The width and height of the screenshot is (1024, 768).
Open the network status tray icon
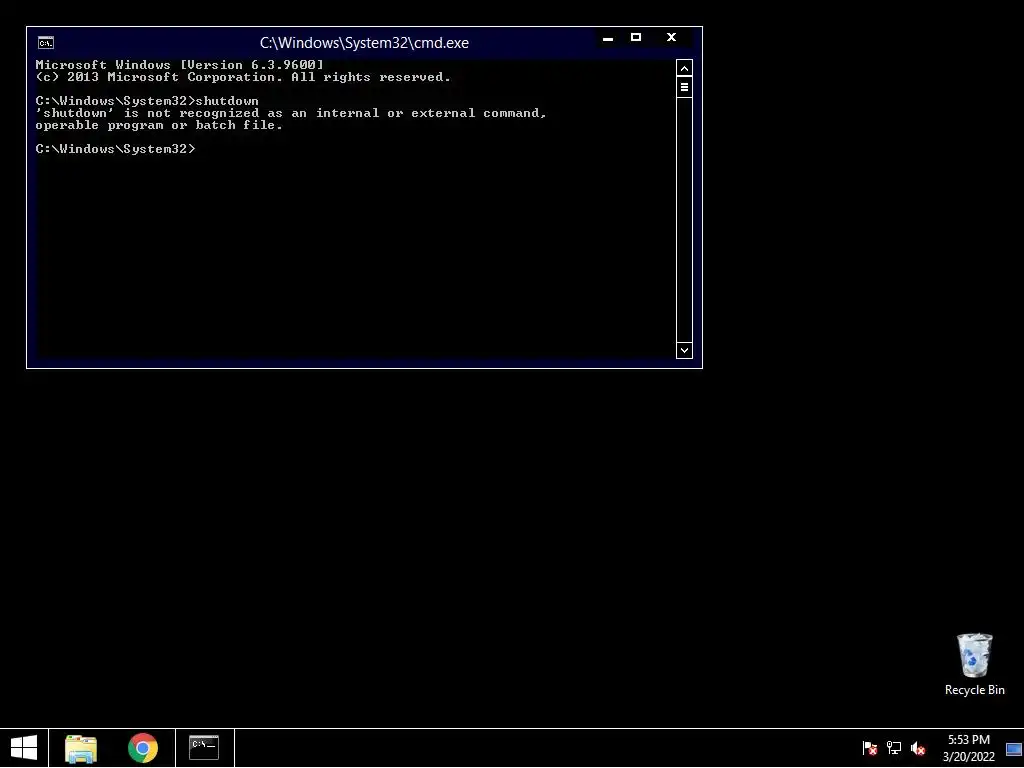point(893,748)
